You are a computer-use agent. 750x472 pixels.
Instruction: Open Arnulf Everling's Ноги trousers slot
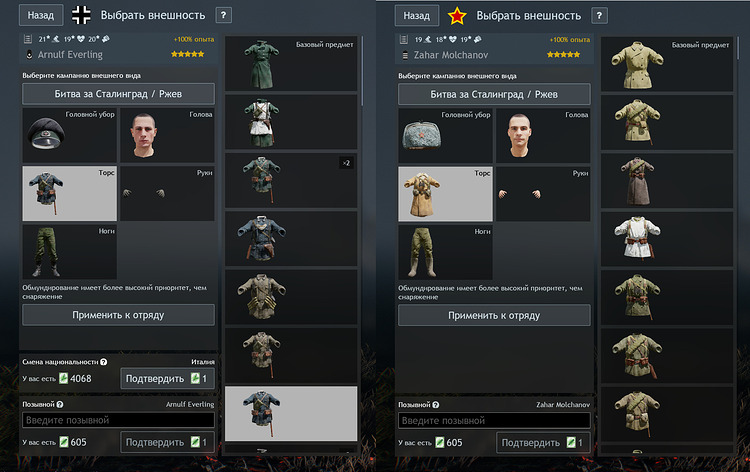69,252
